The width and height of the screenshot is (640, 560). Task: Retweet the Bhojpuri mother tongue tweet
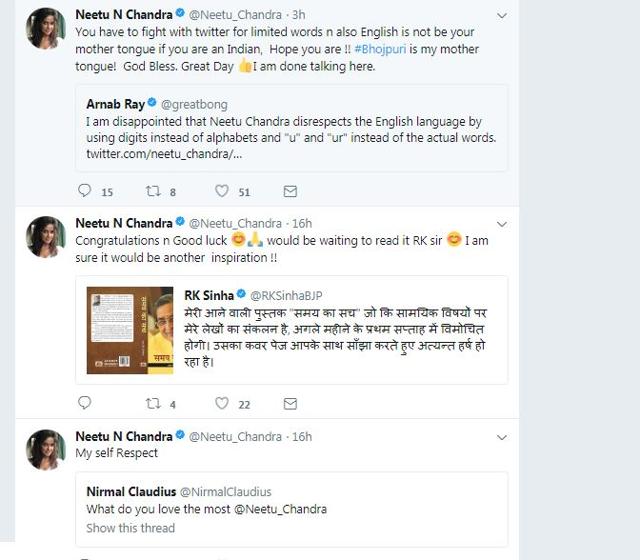pyautogui.click(x=154, y=191)
